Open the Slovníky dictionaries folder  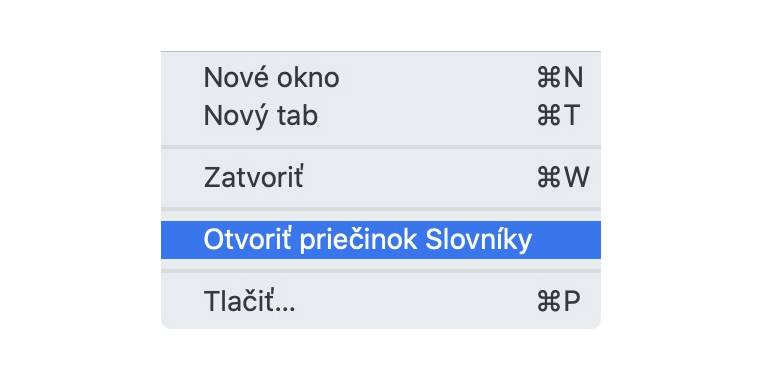click(x=381, y=240)
